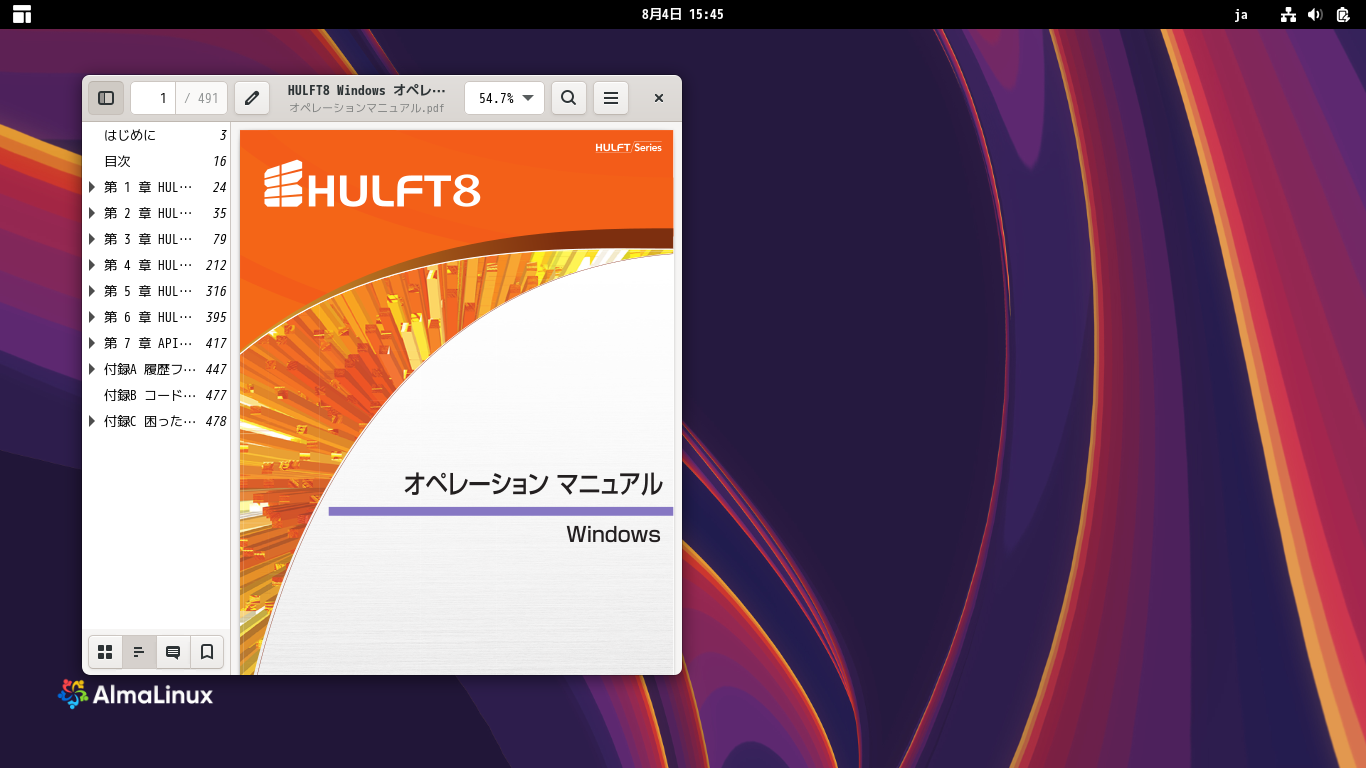Switch sidebar to thumbnails grid view

[x=105, y=652]
